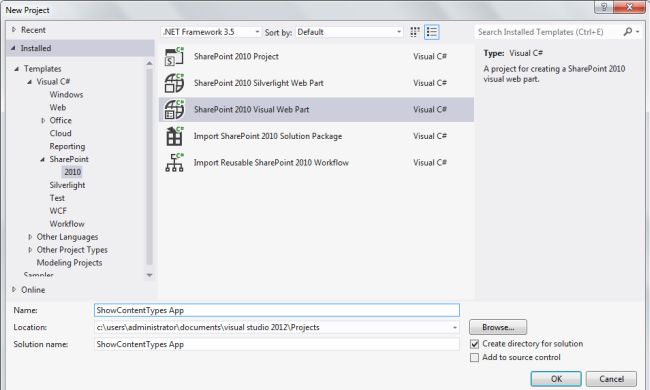This screenshot has width=650, height=390.
Task: Click the Import Reusable SharePoint 2010 Workflow icon
Action: point(174,162)
